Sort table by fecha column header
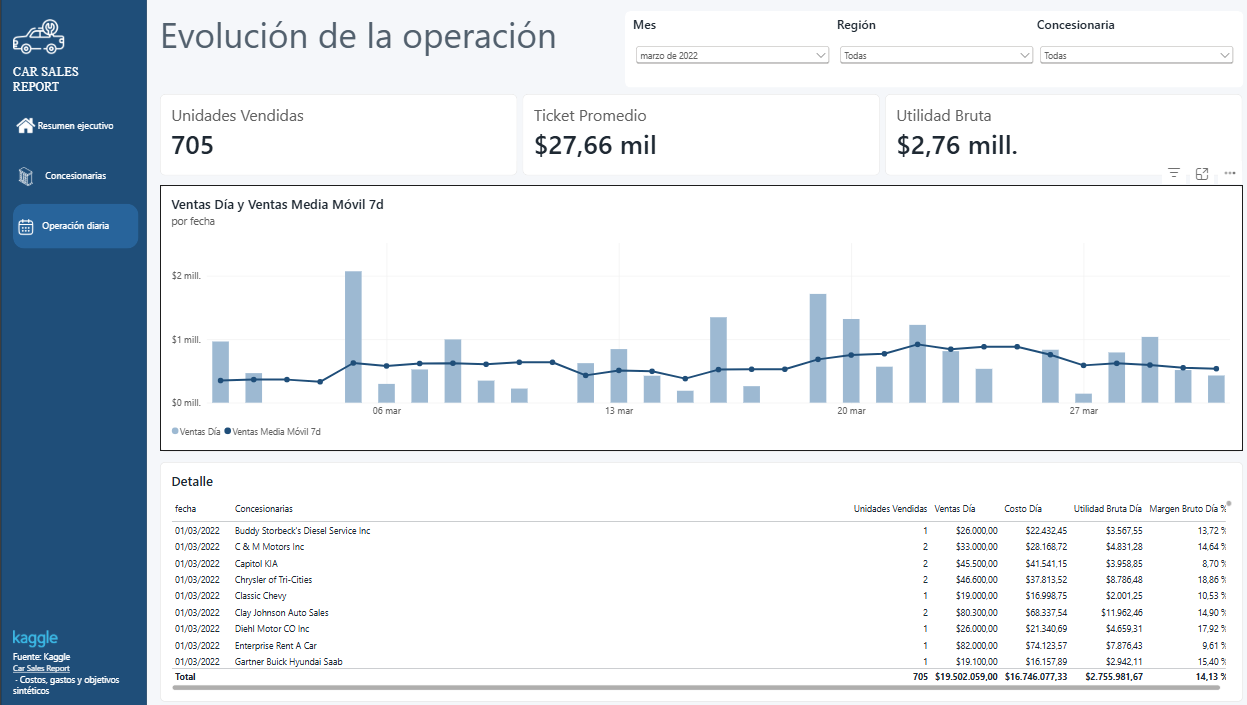This screenshot has width=1247, height=705. (185, 509)
